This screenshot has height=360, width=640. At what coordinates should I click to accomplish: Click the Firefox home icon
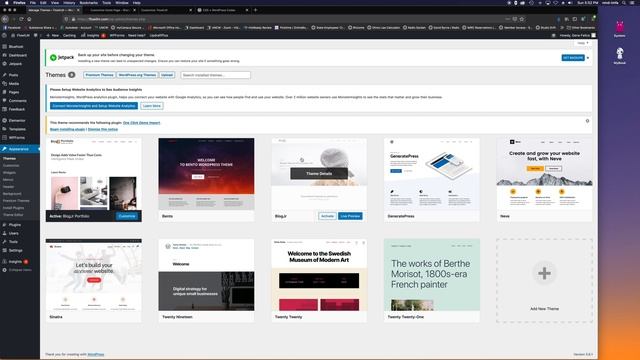click(x=29, y=19)
